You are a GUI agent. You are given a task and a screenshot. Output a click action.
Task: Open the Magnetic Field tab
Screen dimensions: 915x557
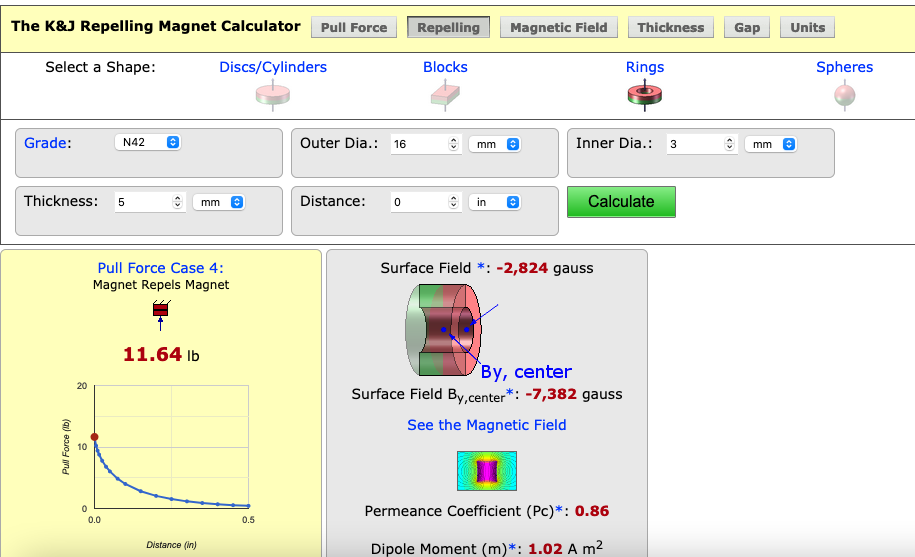pos(558,27)
